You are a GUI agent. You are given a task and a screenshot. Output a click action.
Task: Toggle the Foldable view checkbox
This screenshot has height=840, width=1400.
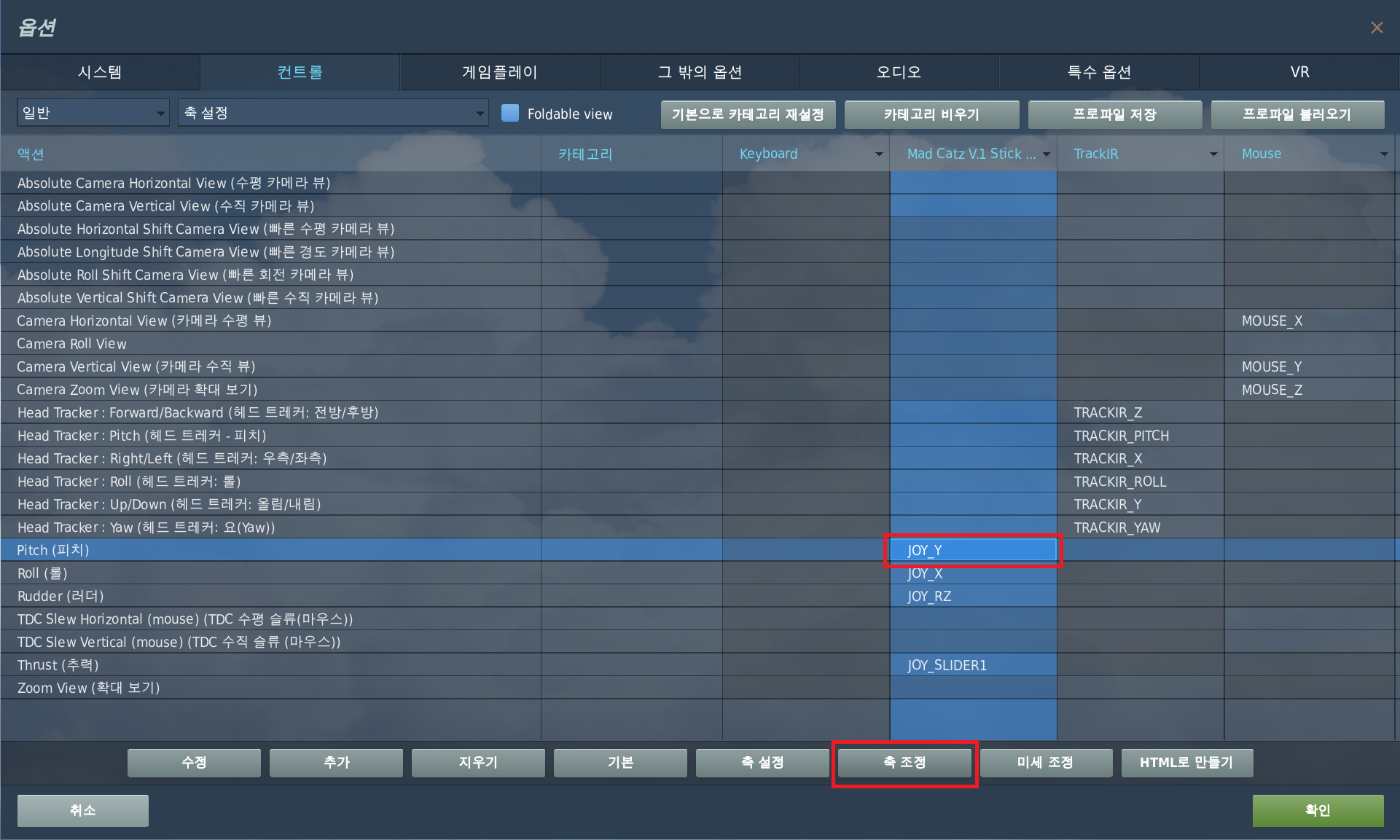point(510,114)
